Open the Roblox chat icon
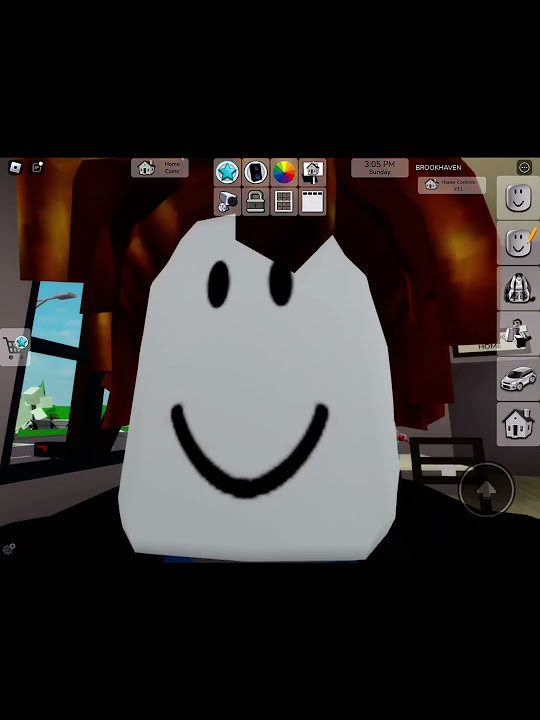 38,167
